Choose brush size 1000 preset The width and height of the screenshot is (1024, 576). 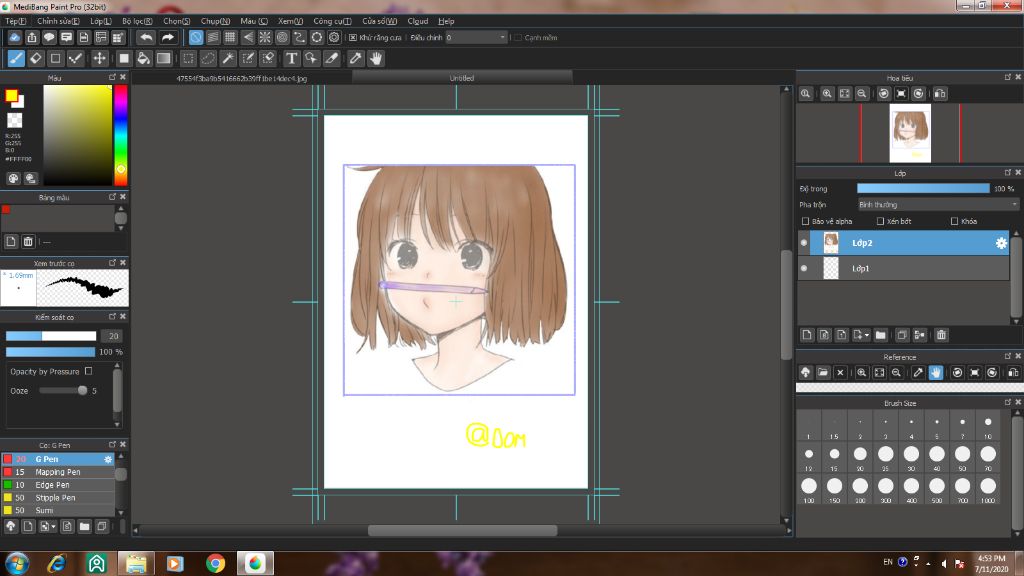[x=988, y=490]
